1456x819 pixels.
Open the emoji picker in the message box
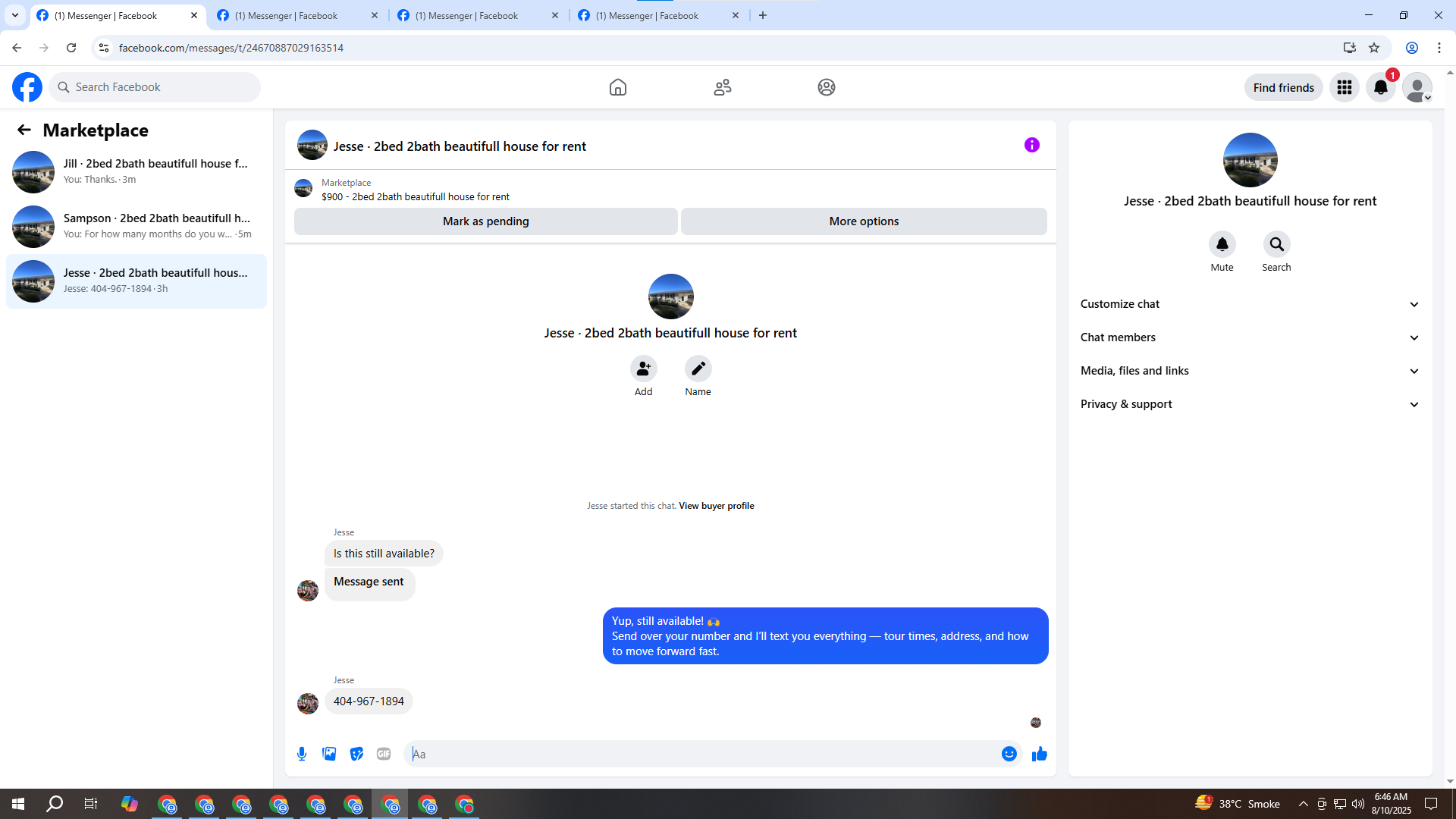[x=1009, y=754]
